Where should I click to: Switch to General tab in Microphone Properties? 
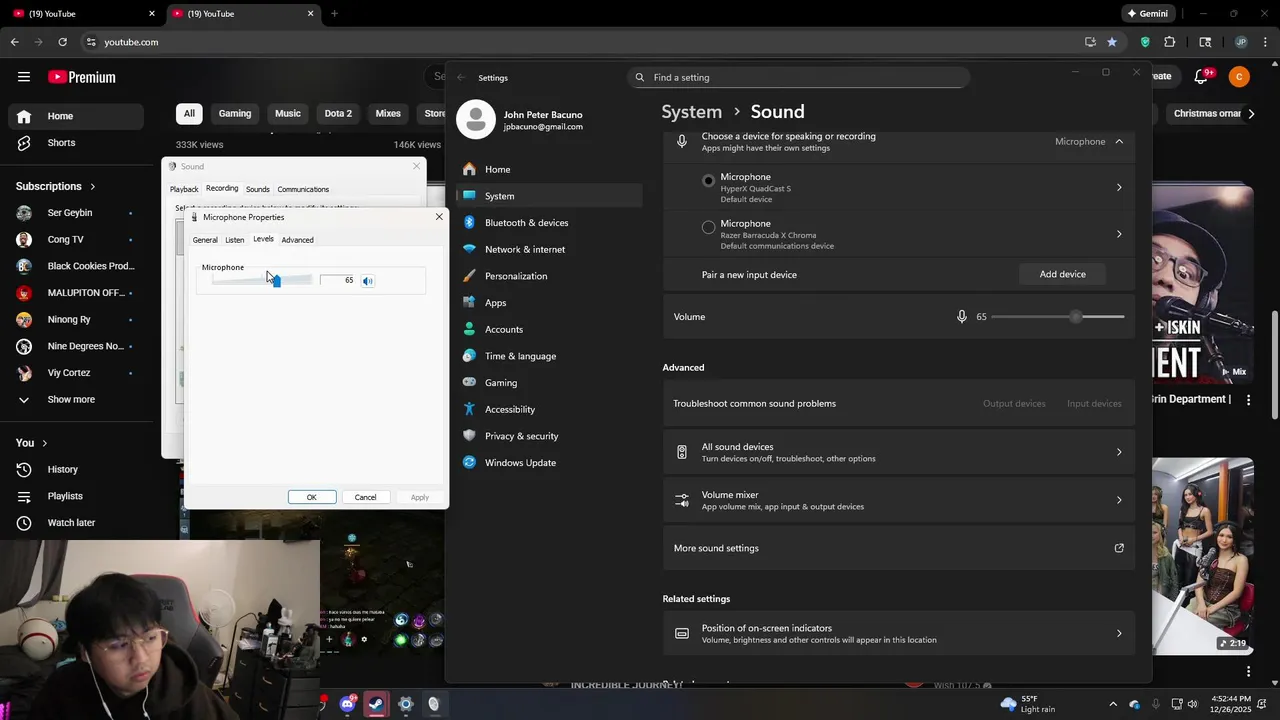tap(205, 240)
